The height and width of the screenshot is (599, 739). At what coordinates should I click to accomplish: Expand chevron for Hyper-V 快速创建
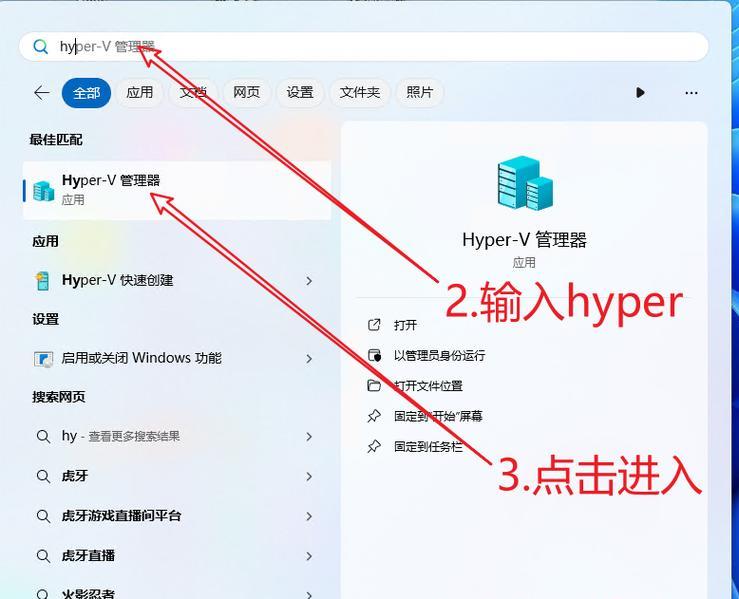click(x=309, y=281)
